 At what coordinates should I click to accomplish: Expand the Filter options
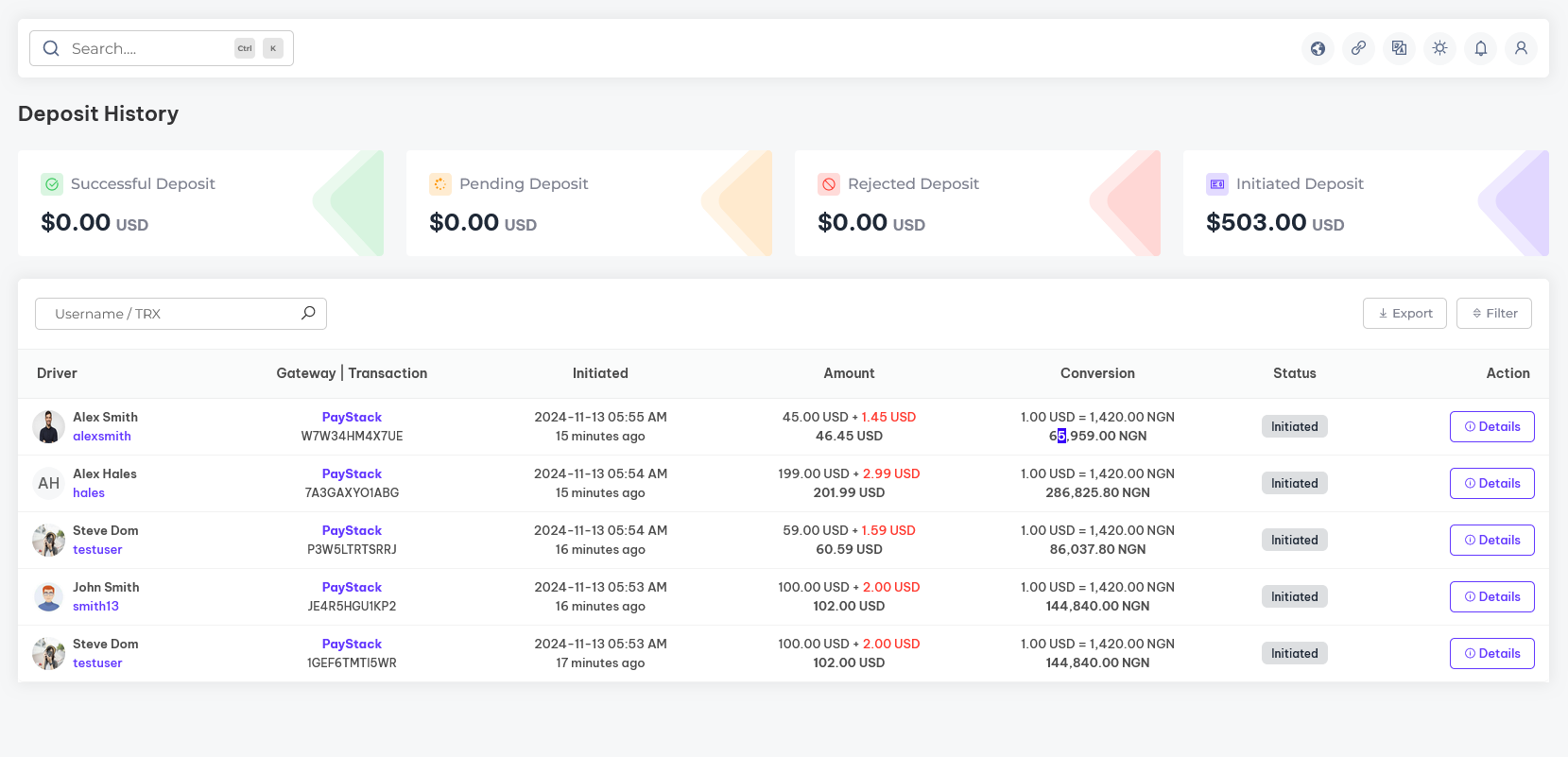click(1493, 314)
